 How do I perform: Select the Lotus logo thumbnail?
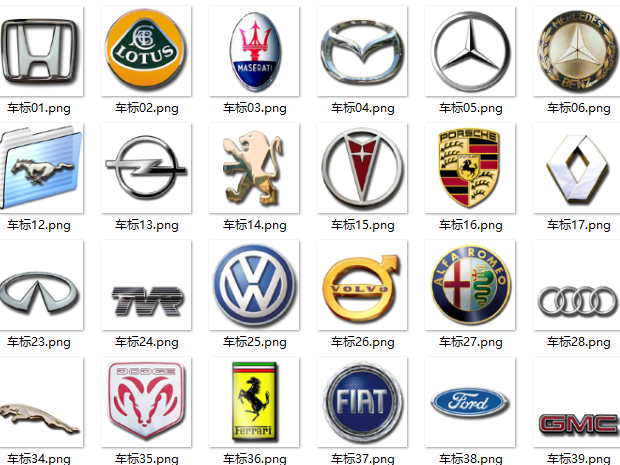tap(146, 51)
